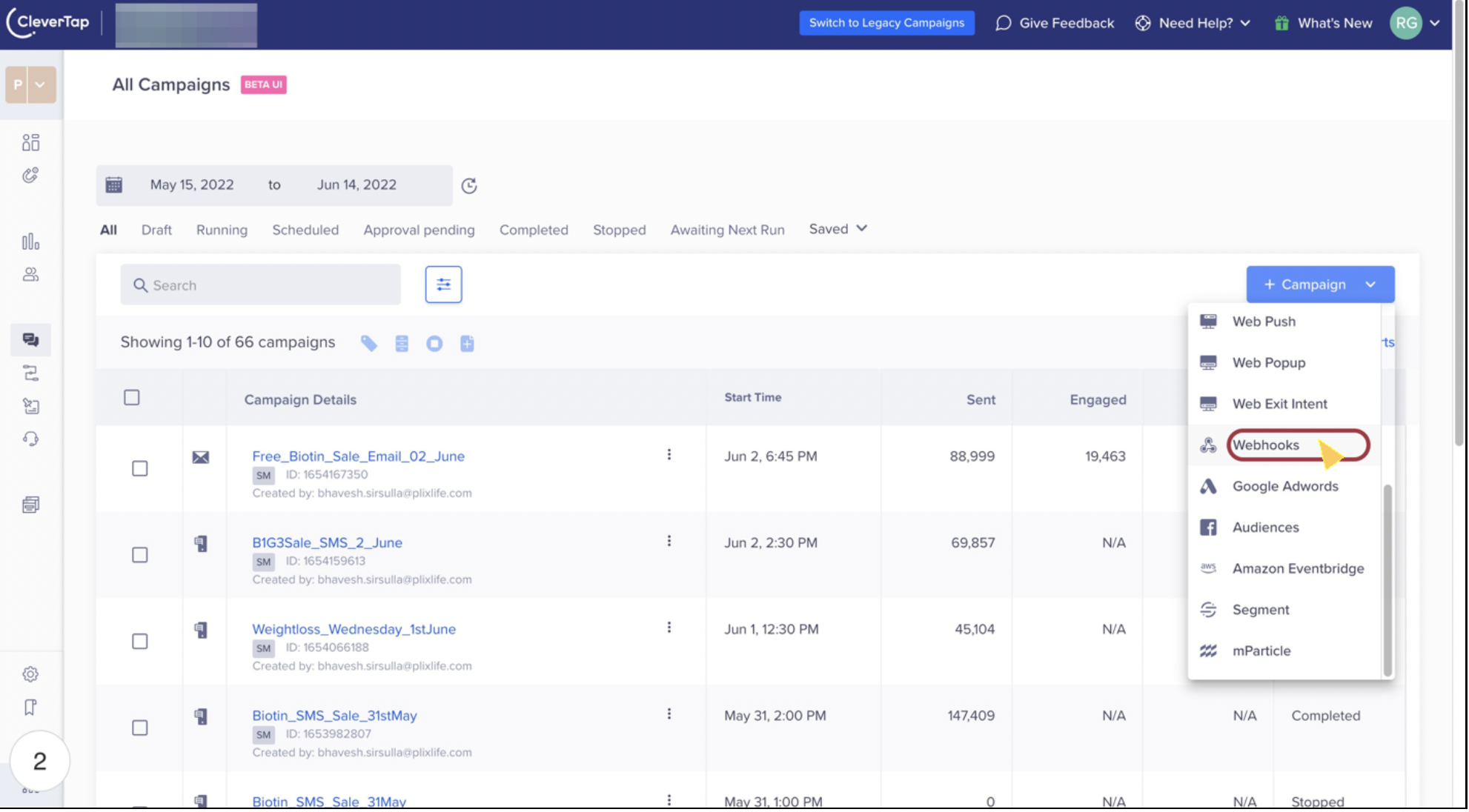The width and height of the screenshot is (1469, 812).
Task: Select Web Exit Intent from campaign menu
Action: click(x=1284, y=404)
